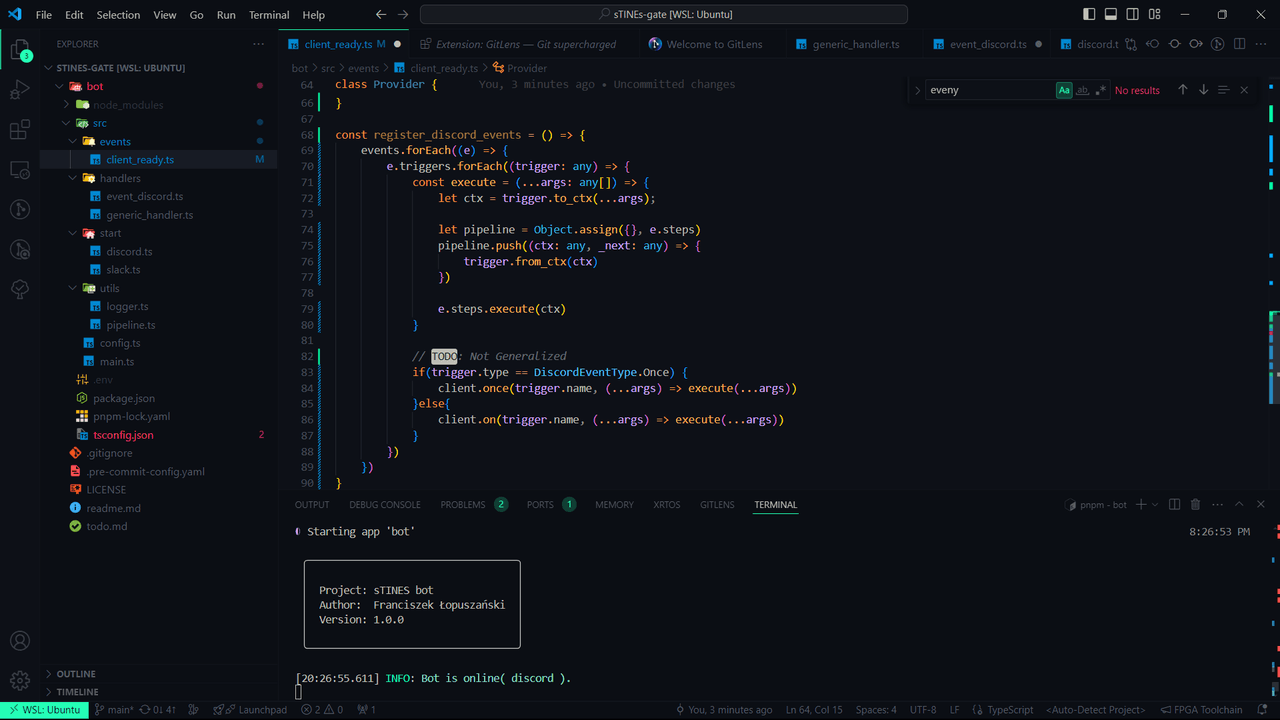Open the Extensions view in activity bar

click(x=19, y=130)
